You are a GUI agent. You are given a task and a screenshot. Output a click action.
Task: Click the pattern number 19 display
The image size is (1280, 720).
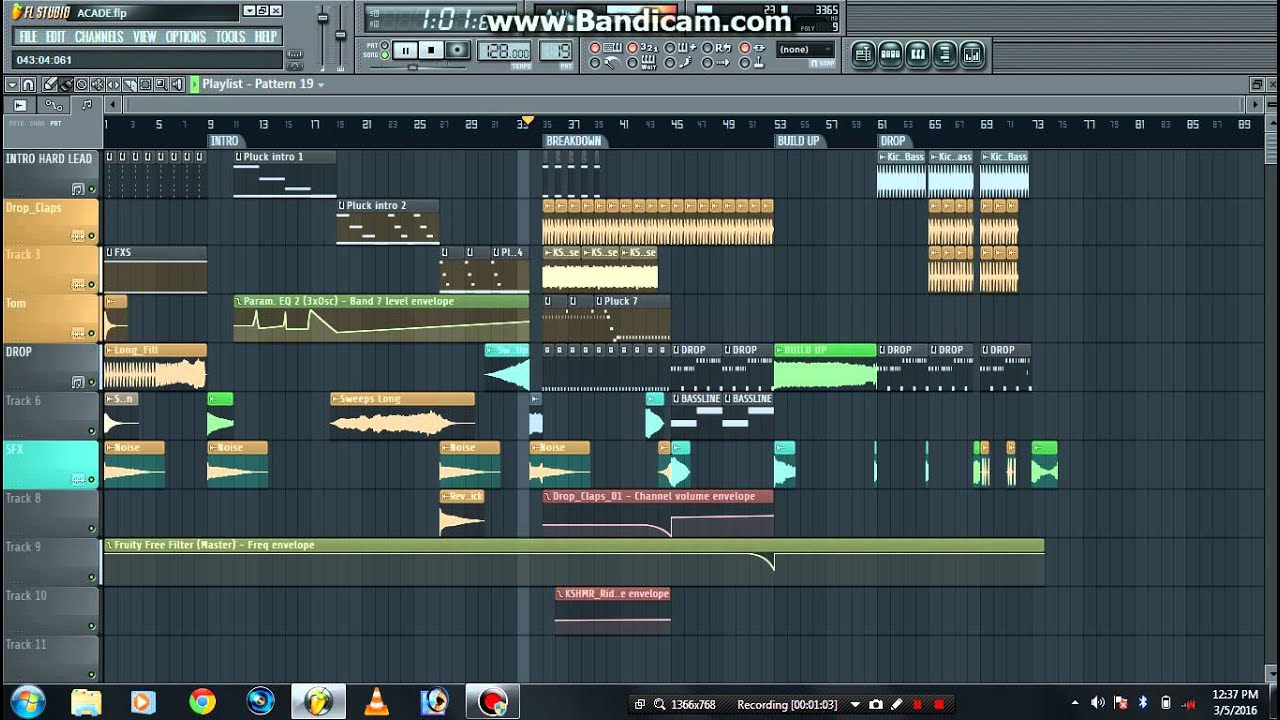[x=555, y=51]
